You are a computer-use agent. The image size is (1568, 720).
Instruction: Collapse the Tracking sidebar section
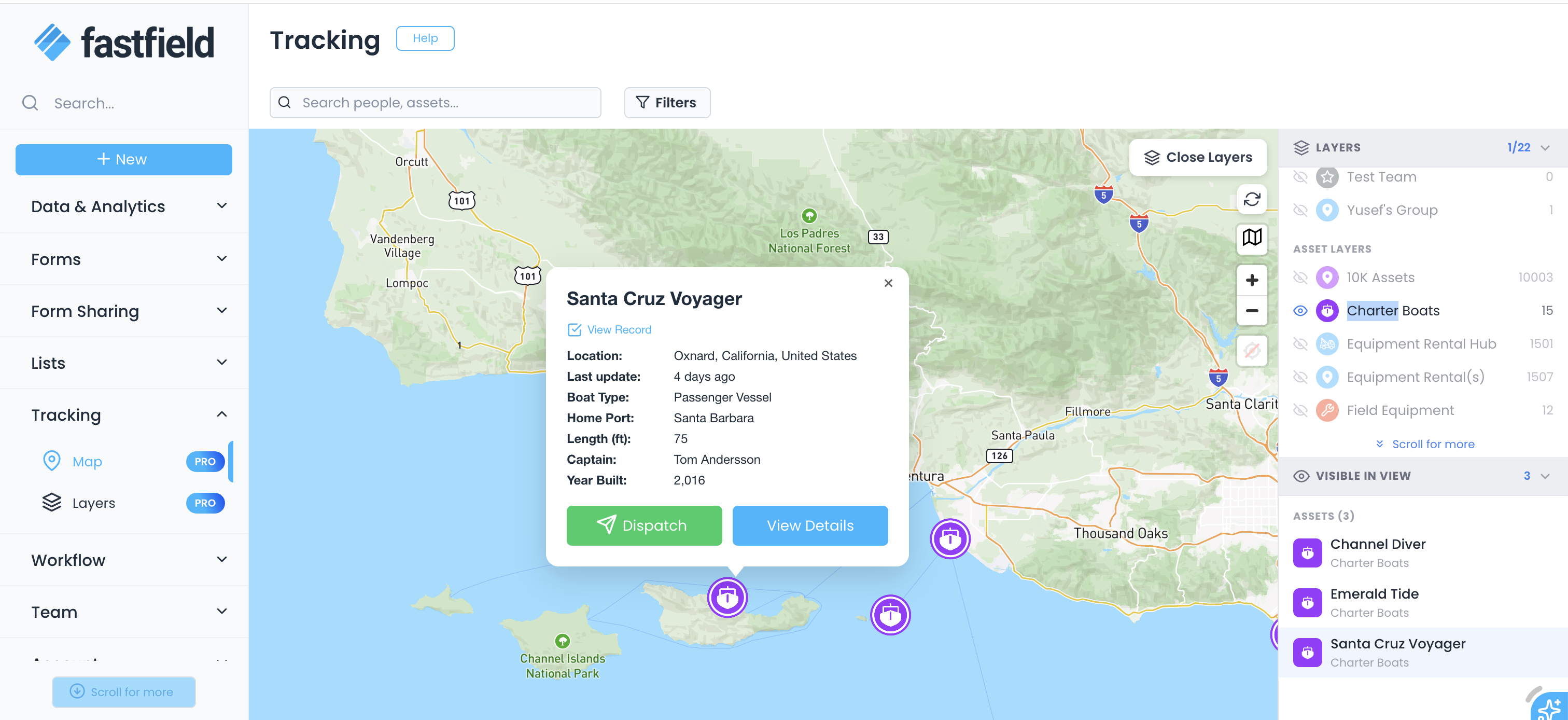221,415
